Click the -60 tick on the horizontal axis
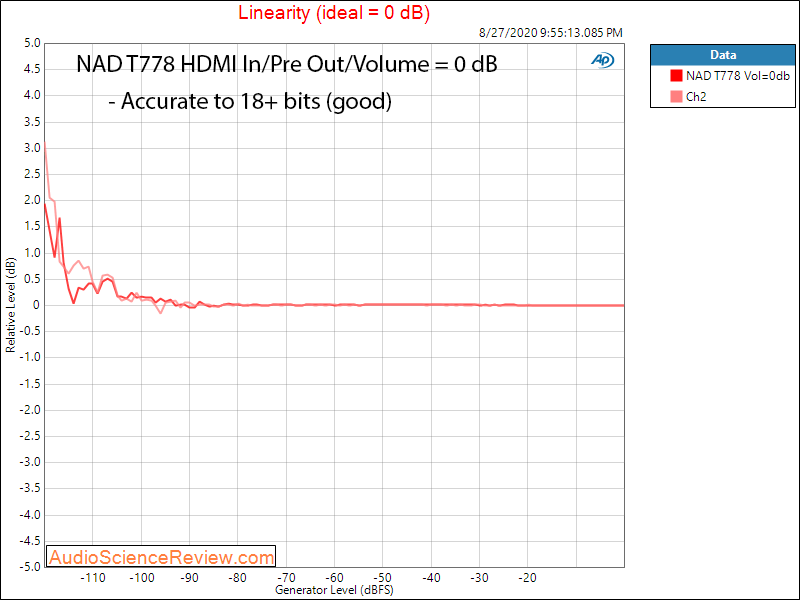This screenshot has height=600, width=800. click(334, 578)
